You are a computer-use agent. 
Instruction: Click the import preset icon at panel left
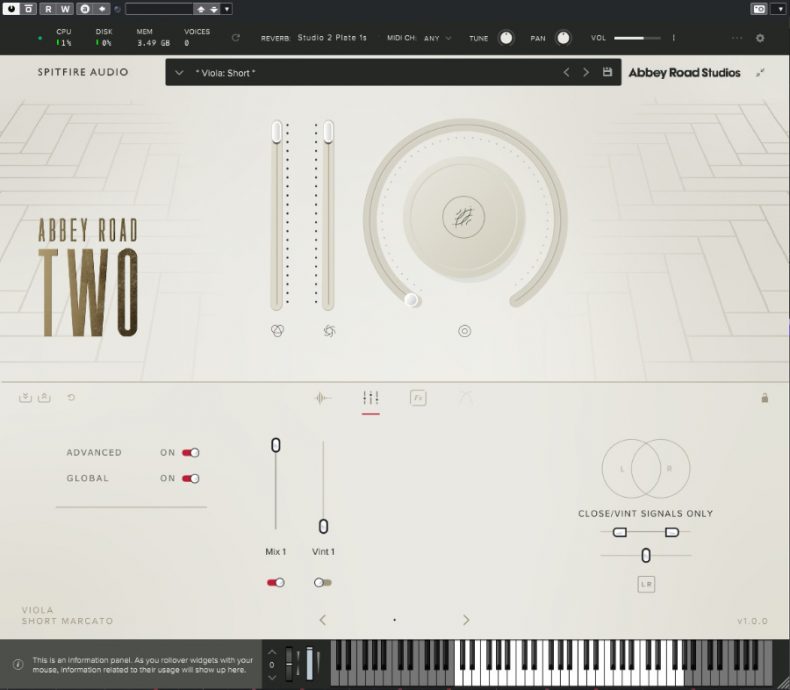click(25, 397)
